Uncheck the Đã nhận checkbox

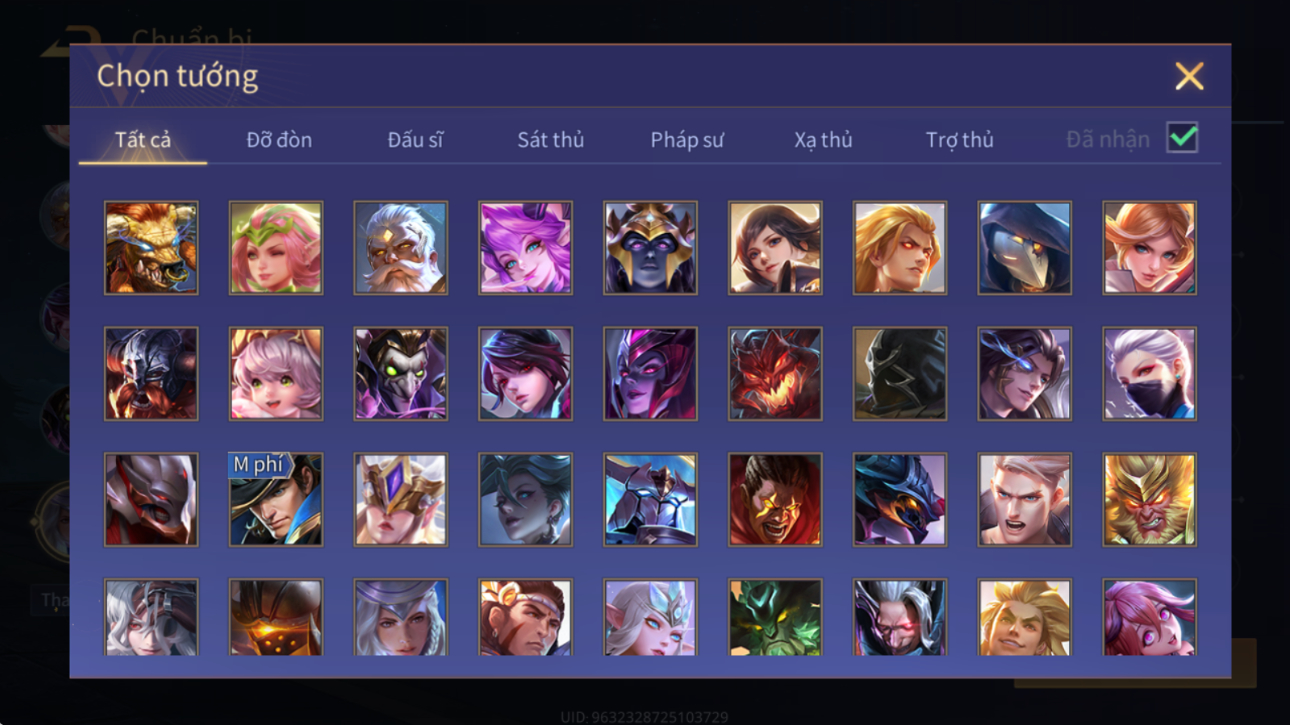coord(1182,139)
